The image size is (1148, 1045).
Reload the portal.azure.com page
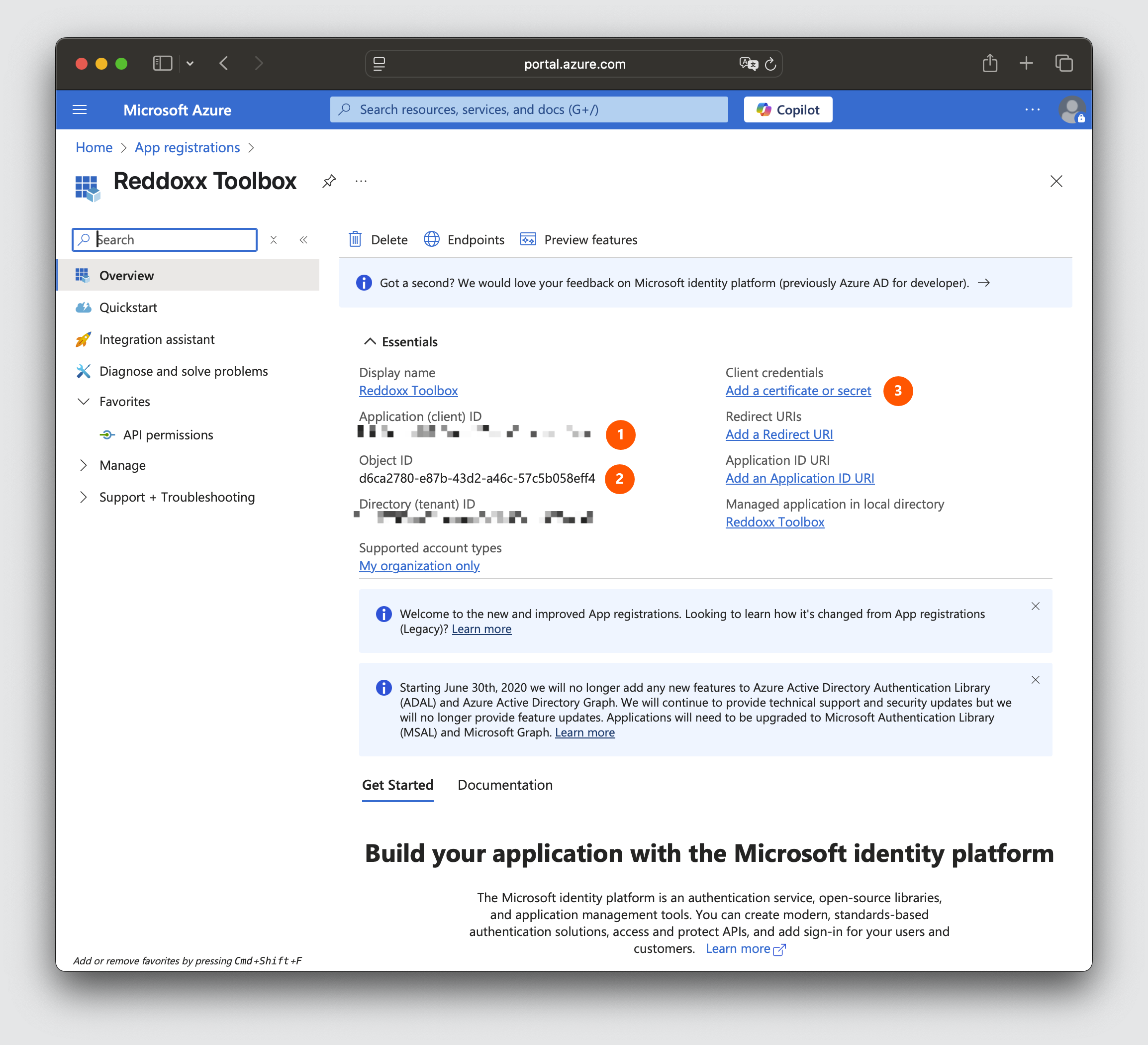[770, 64]
